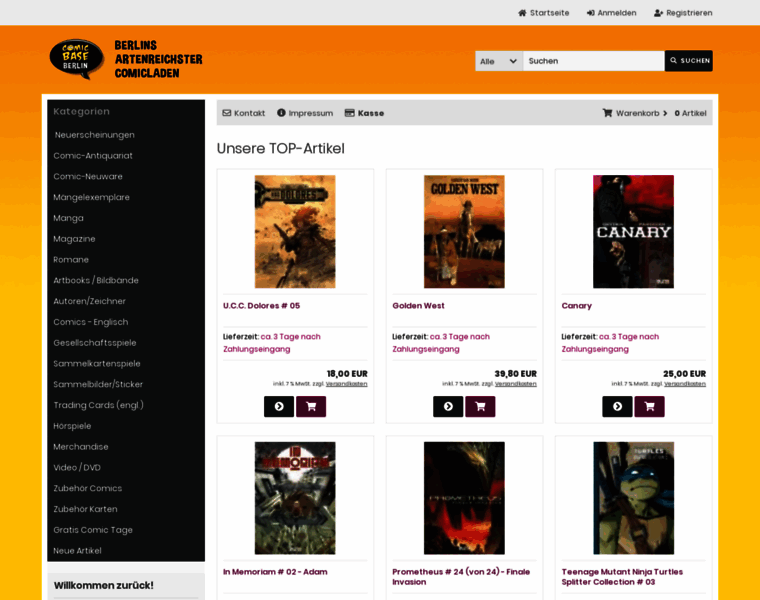The width and height of the screenshot is (760, 600).
Task: Open Canary title link
Action: (577, 306)
